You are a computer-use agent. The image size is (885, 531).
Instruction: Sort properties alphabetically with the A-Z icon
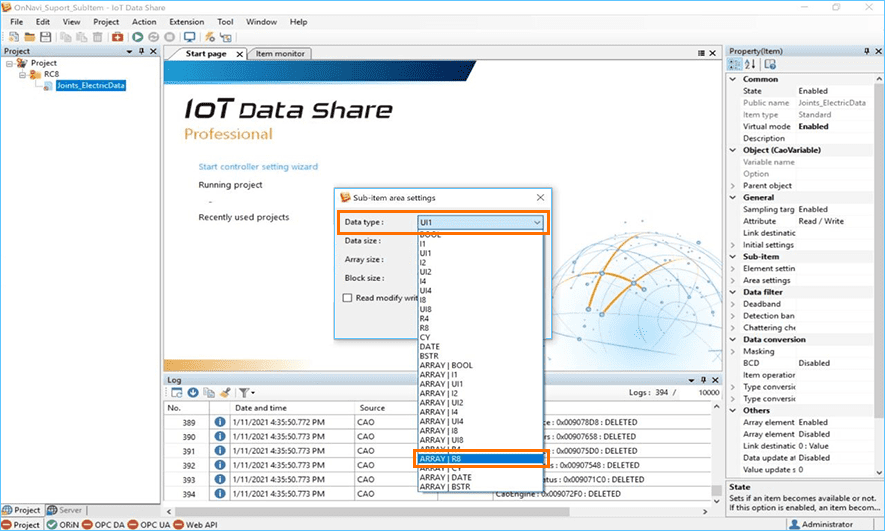pyautogui.click(x=750, y=64)
